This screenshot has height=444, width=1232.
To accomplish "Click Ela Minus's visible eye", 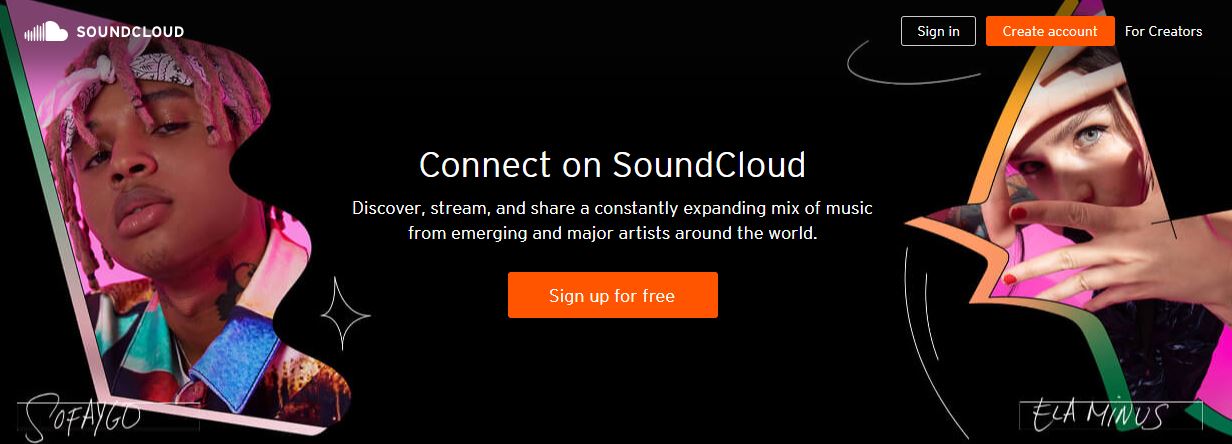I will [1095, 134].
